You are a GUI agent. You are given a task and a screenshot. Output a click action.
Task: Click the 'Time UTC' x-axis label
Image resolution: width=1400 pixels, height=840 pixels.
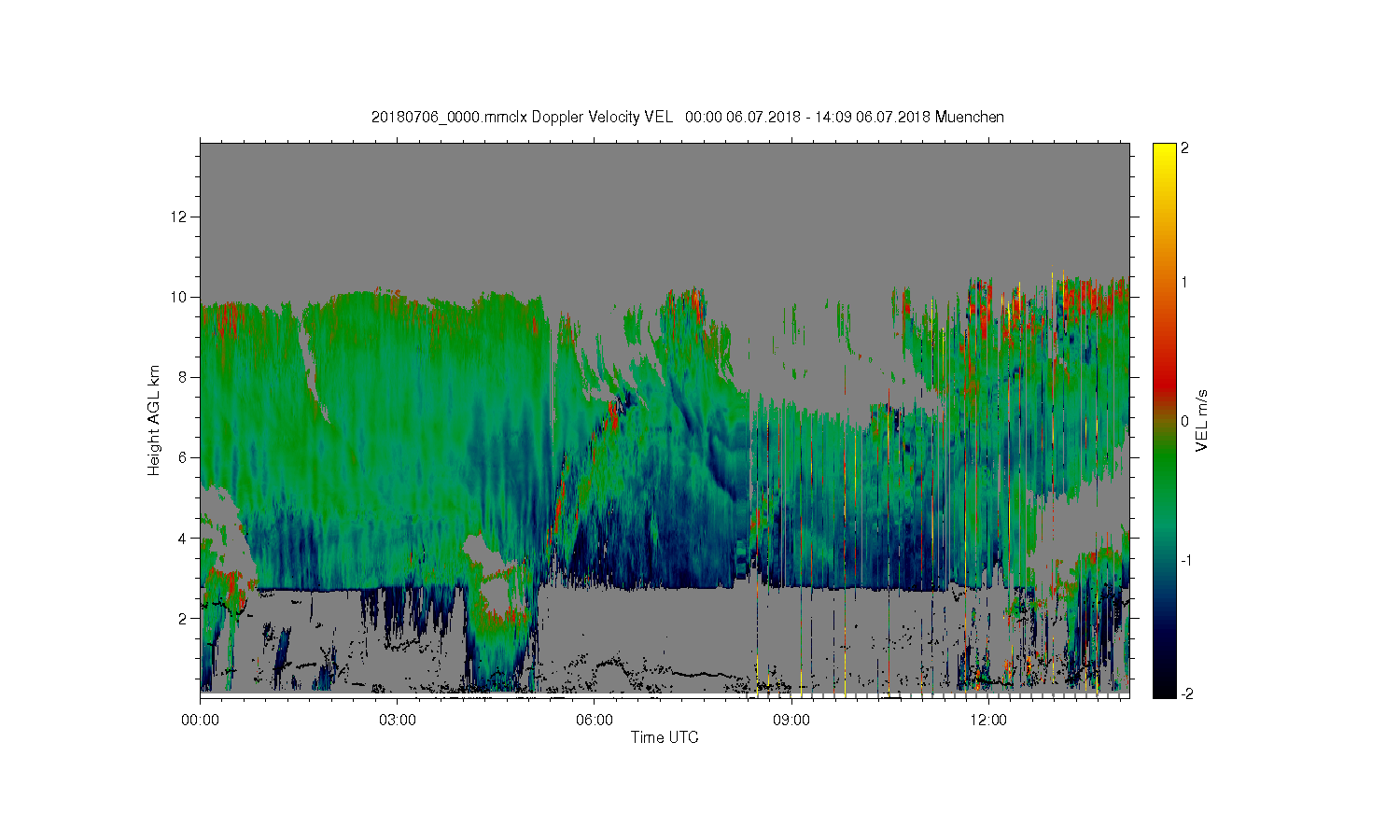pos(665,737)
